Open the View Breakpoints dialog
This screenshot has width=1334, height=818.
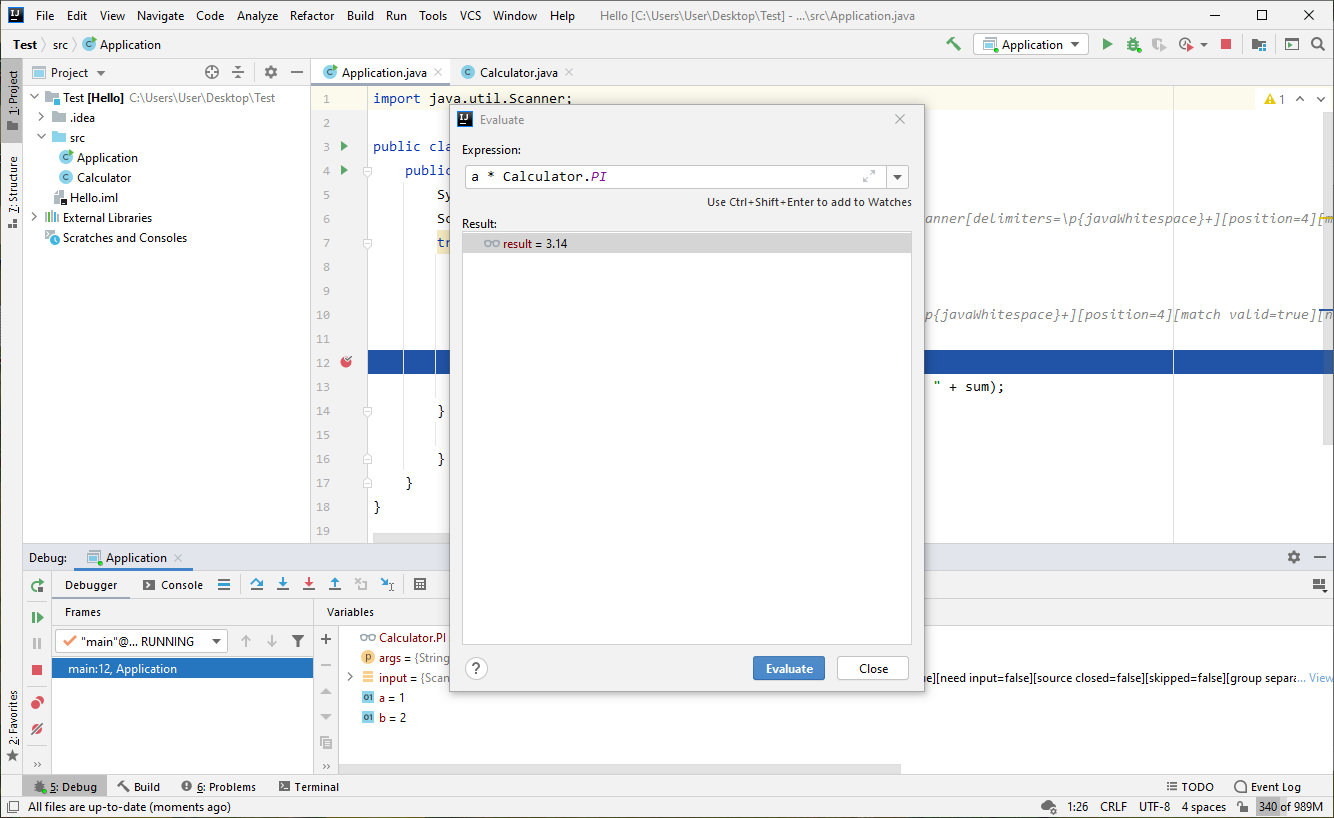[x=37, y=703]
